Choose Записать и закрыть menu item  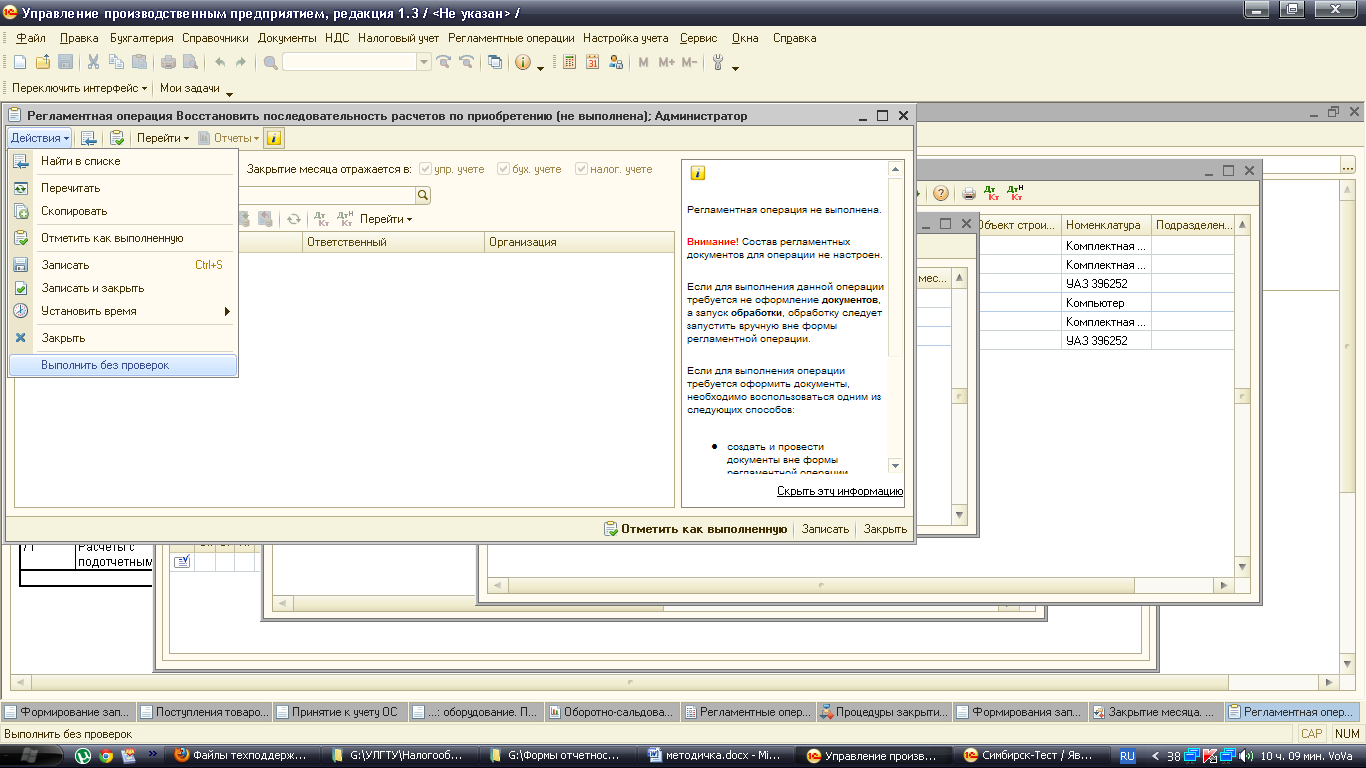(x=123, y=288)
